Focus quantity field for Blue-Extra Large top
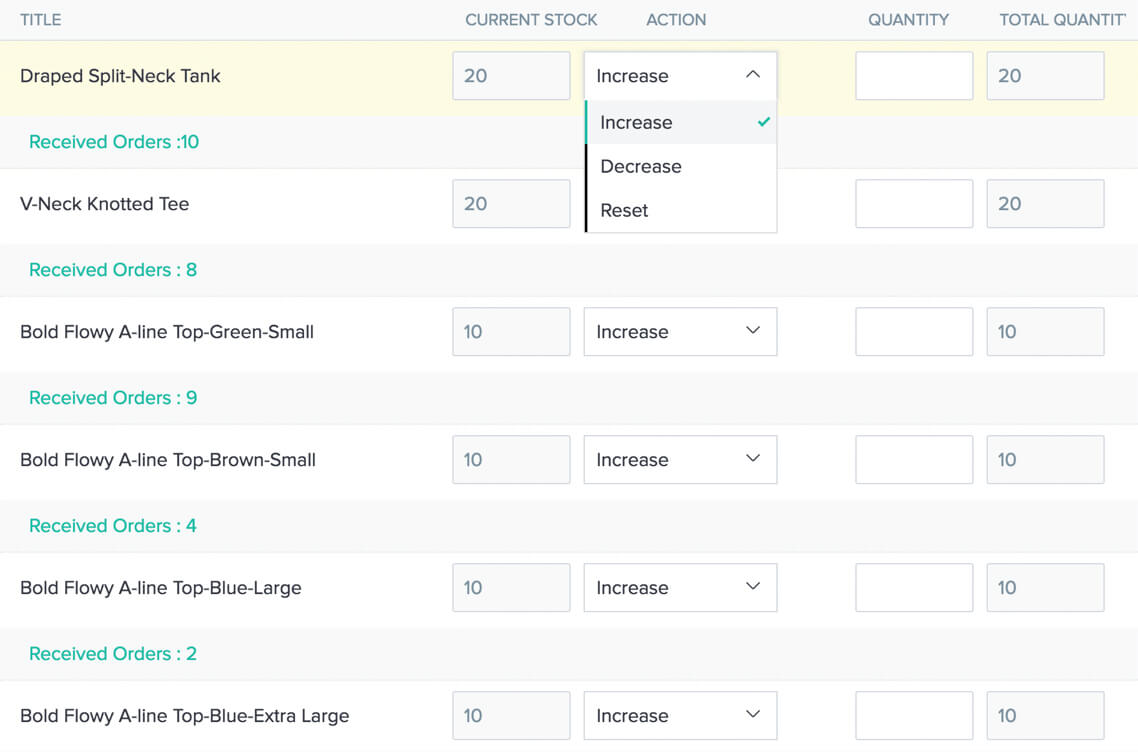The height and width of the screenshot is (752, 1138). point(914,716)
